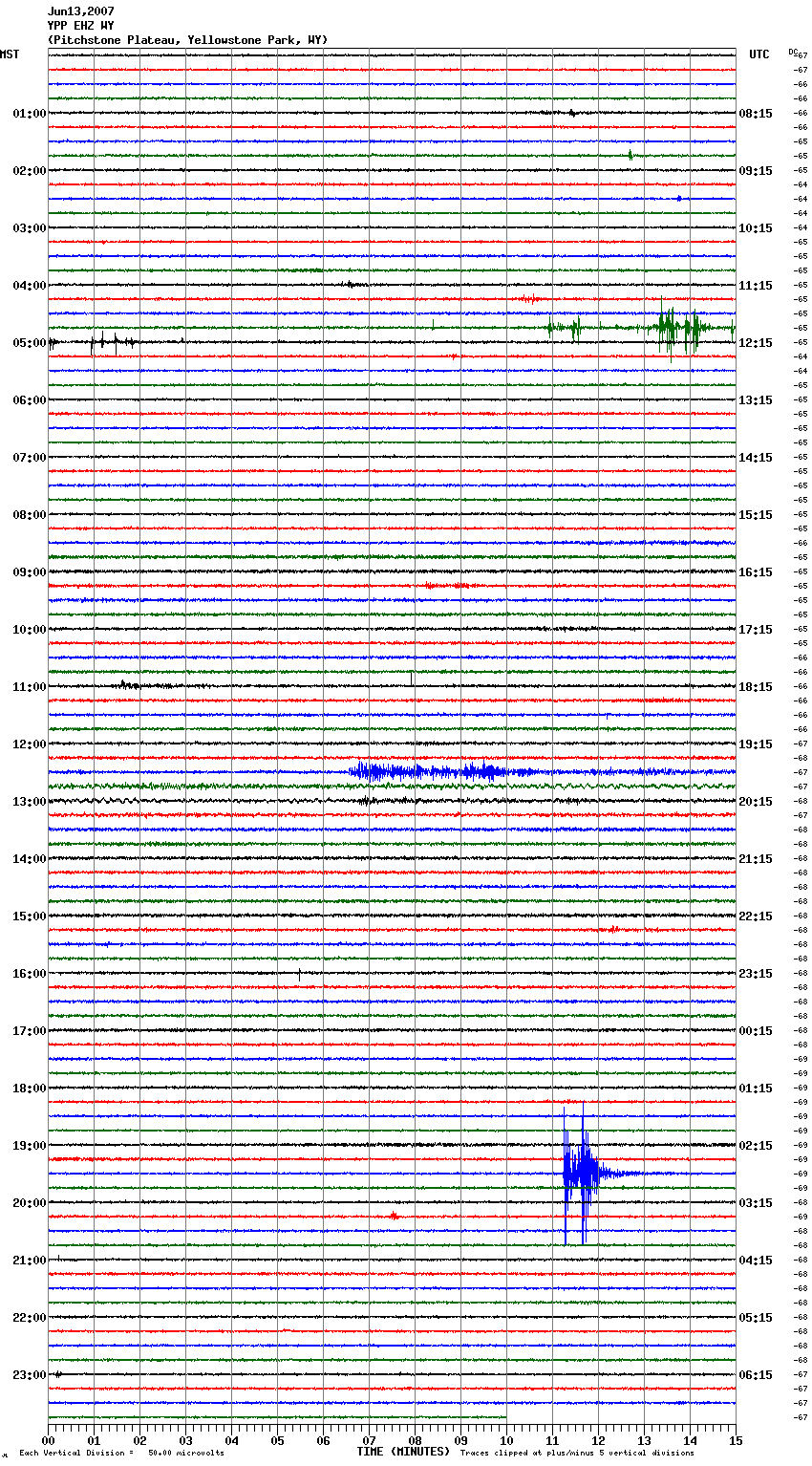Click the small red blip after 20:00

pos(395,1217)
